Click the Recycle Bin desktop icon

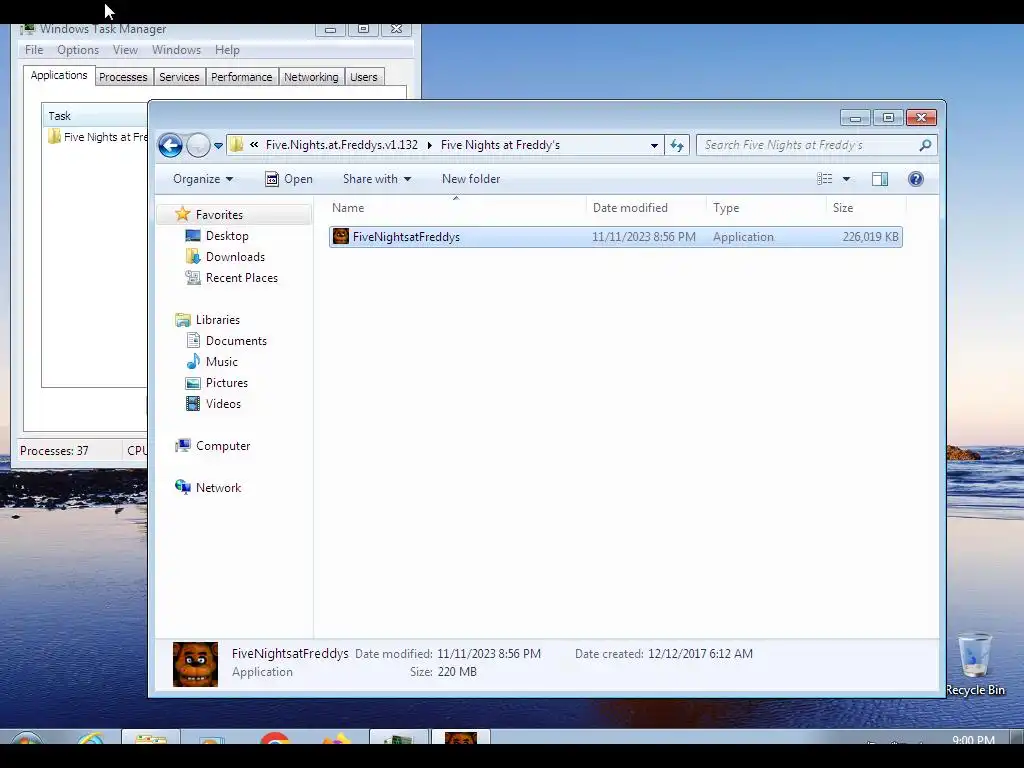[x=974, y=664]
